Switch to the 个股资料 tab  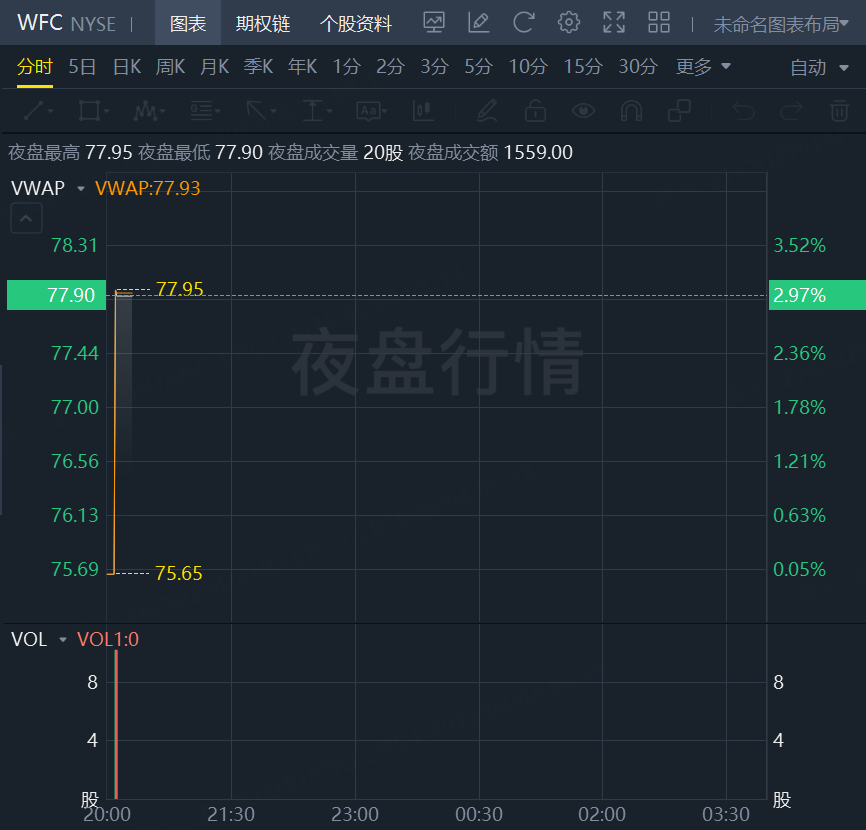356,24
